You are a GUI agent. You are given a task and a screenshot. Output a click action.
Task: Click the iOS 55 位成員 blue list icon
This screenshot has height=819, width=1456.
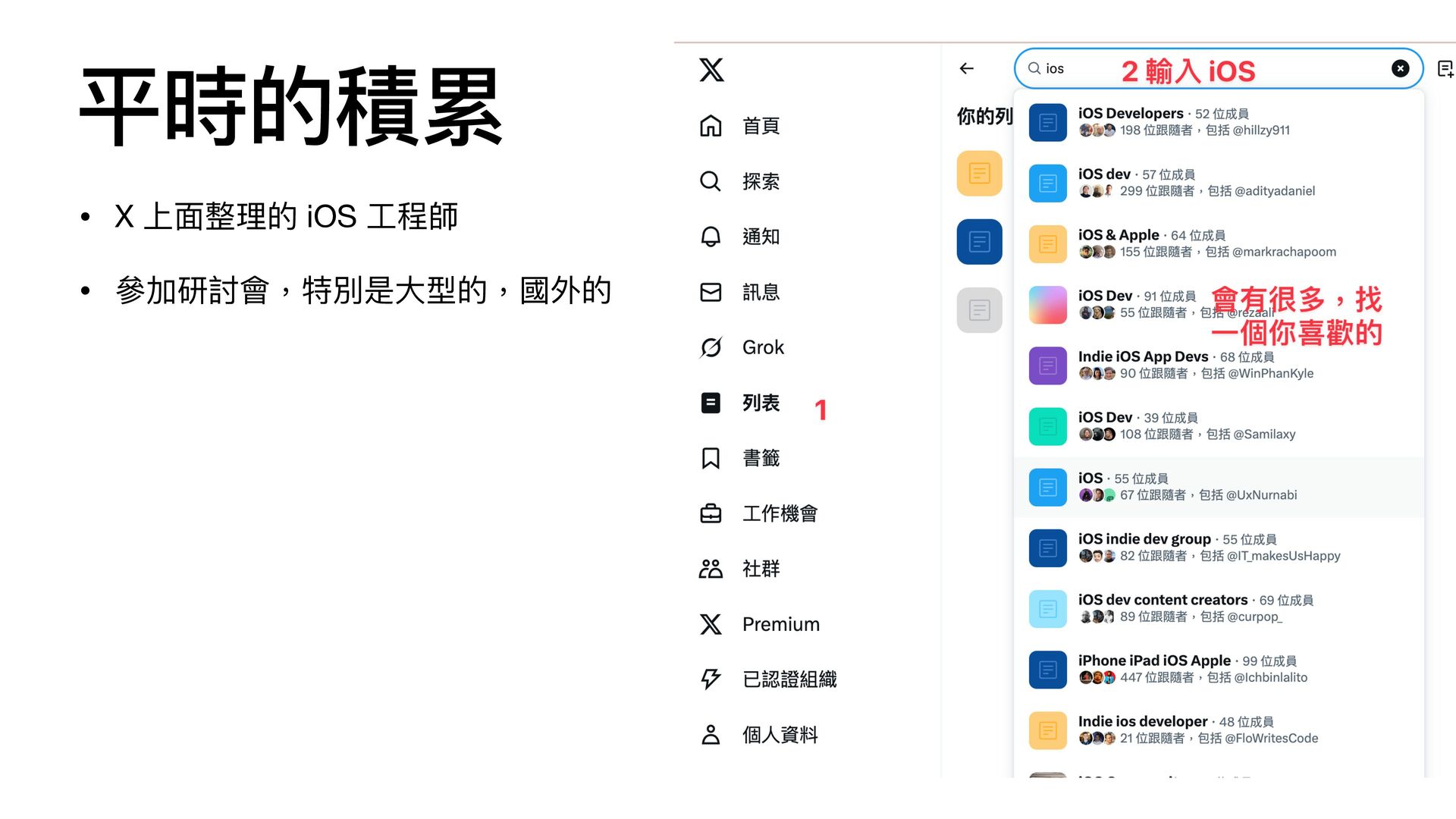[x=1048, y=488]
